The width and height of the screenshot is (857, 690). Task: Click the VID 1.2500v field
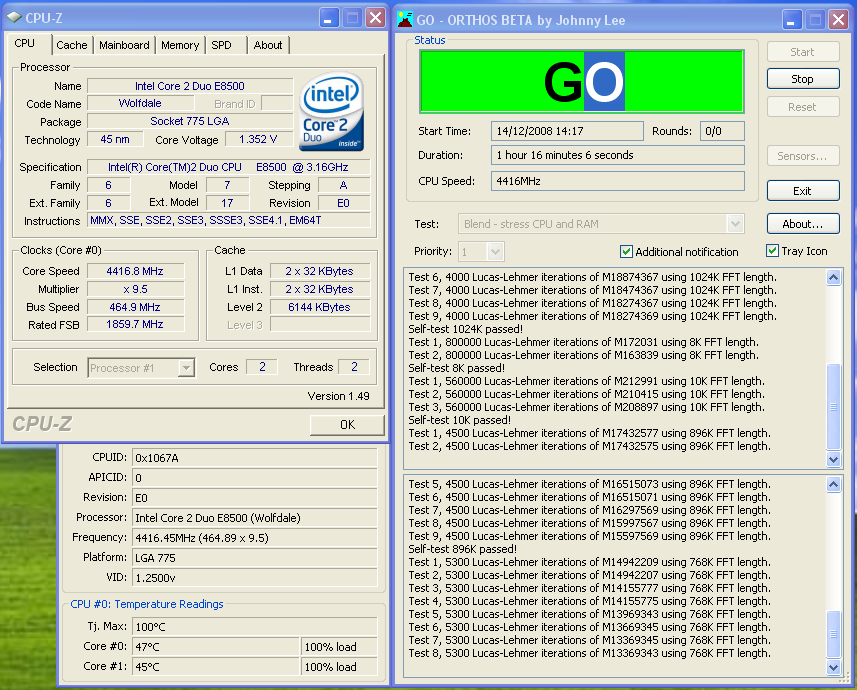click(254, 578)
